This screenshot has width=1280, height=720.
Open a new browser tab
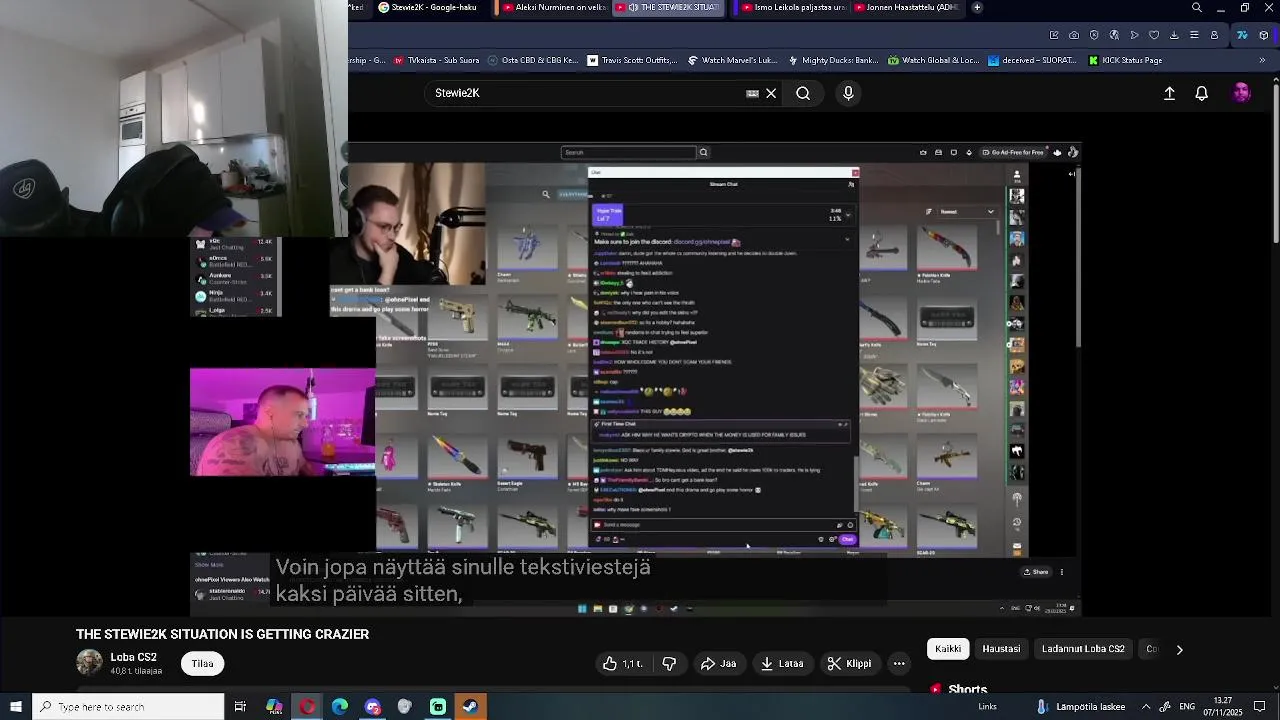coord(977,8)
